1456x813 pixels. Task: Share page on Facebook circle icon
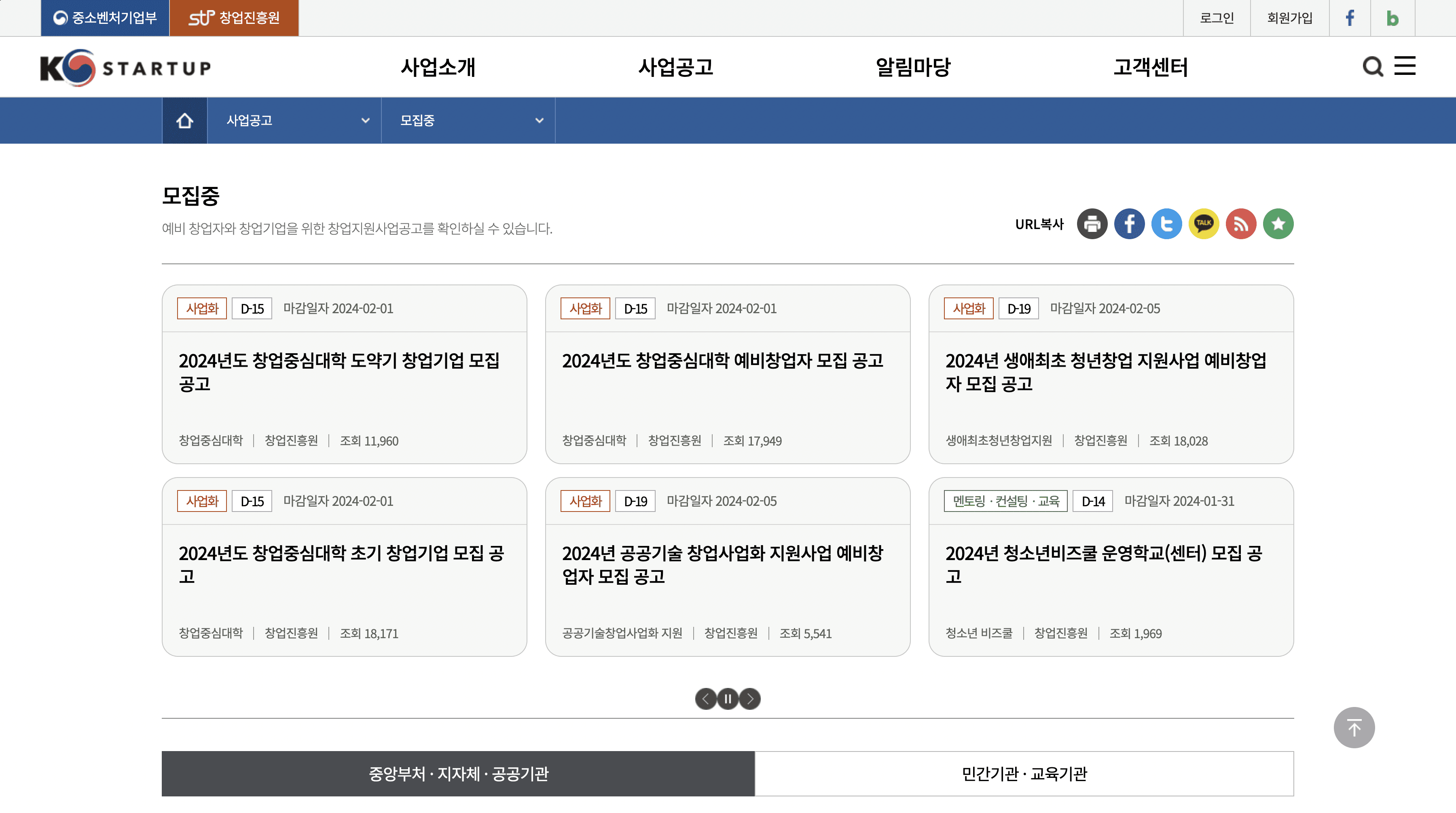(x=1129, y=224)
